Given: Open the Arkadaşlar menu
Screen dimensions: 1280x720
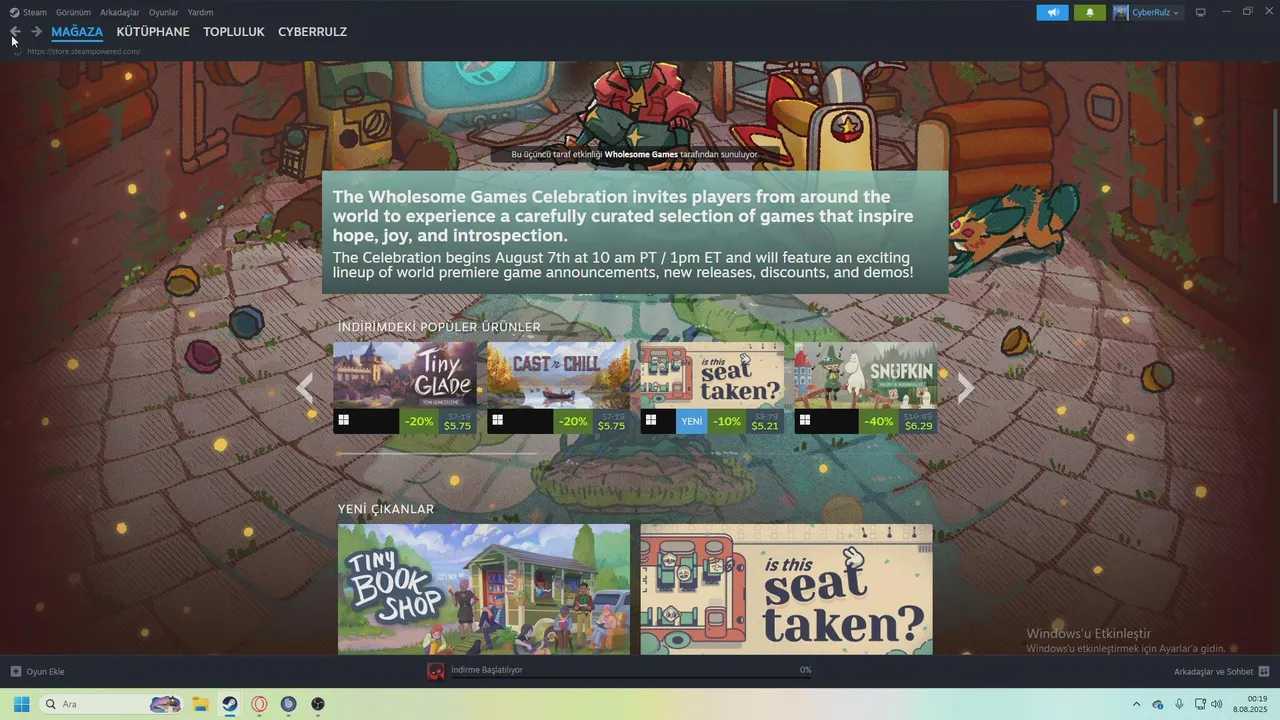Looking at the screenshot, I should (120, 12).
